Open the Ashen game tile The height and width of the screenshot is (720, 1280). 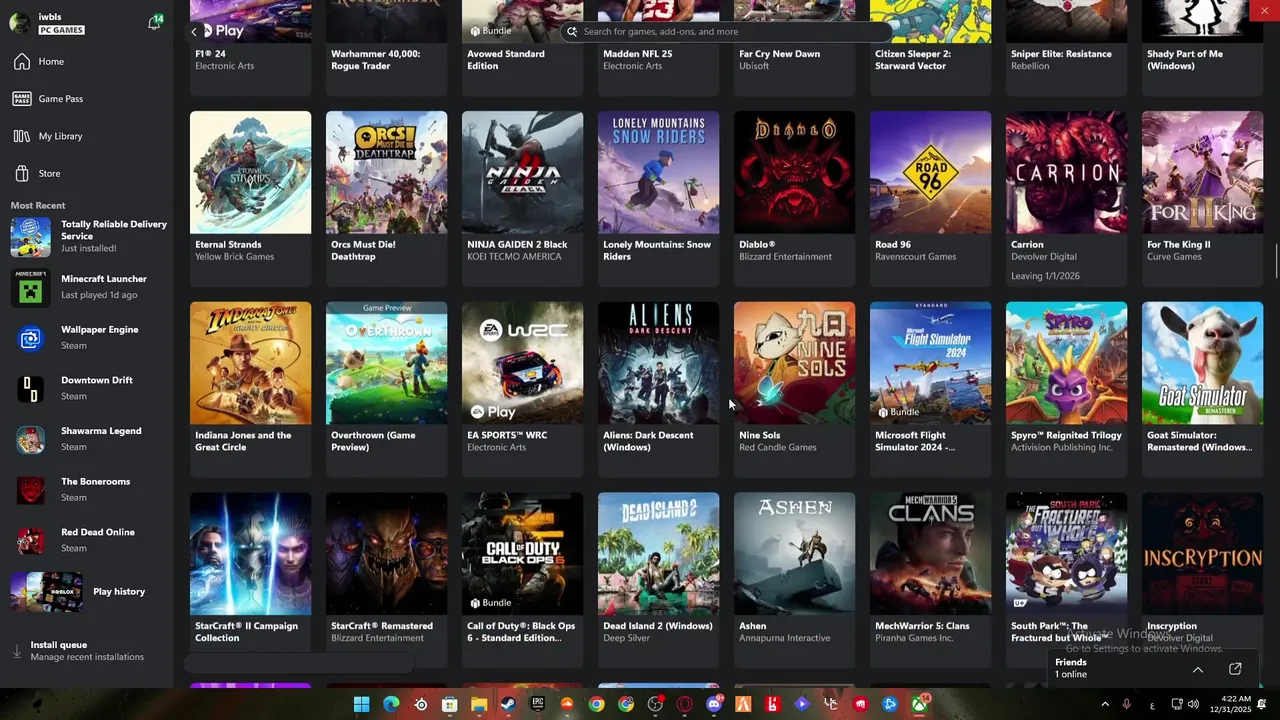pyautogui.click(x=794, y=579)
